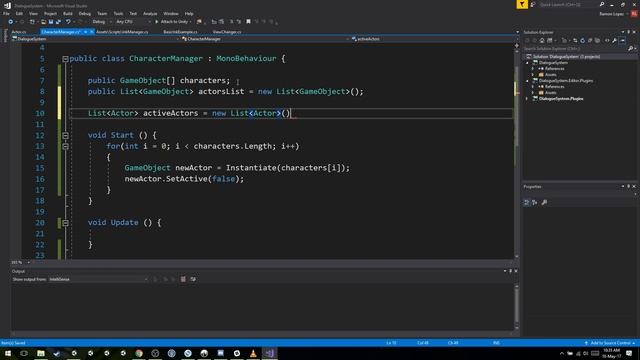Click the bookmark toolbar icon
The image size is (640, 360).
pos(248,22)
